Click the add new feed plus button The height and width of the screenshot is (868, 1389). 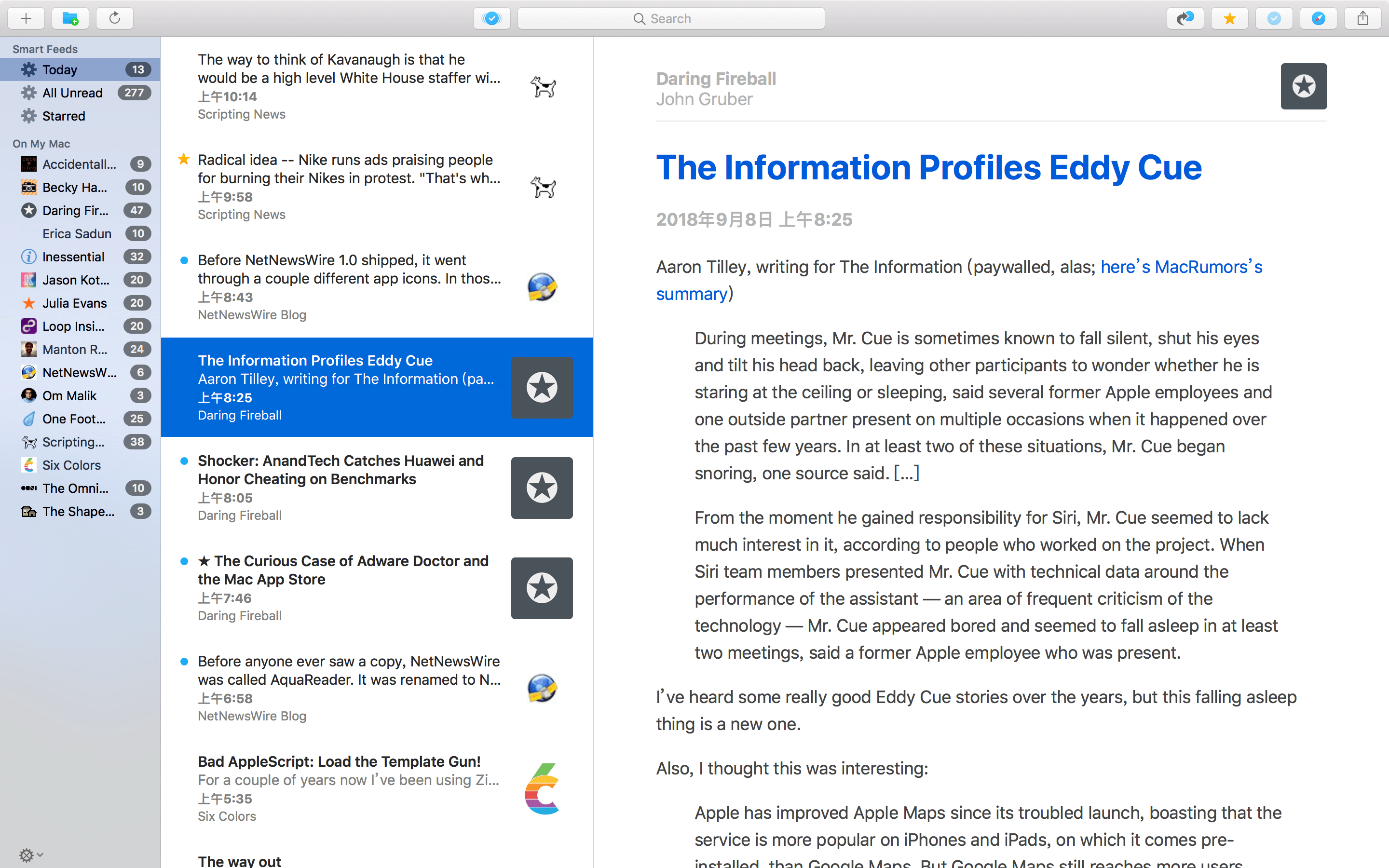coord(26,18)
